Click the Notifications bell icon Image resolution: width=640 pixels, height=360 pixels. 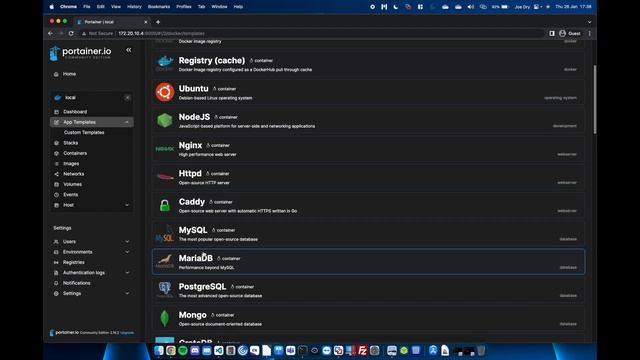(56, 283)
